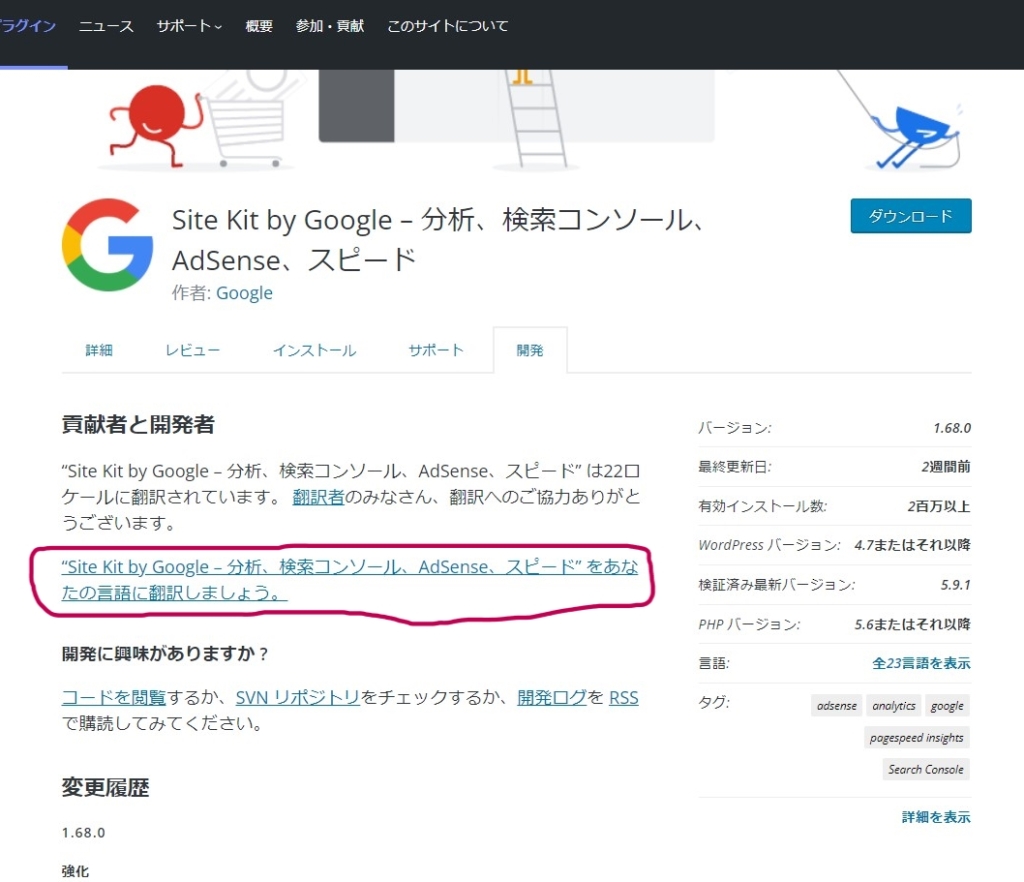Click the 開発に興味がありますか？ heading
1024x882 pixels.
[x=165, y=654]
